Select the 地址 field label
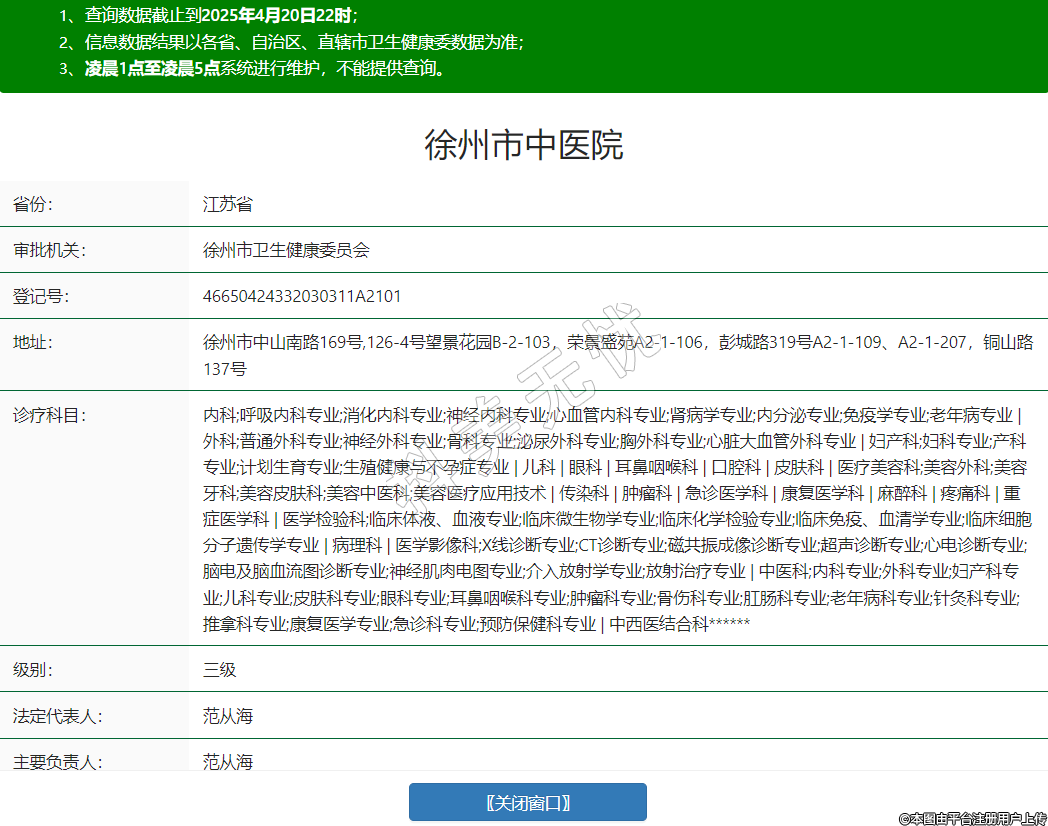 tap(33, 342)
